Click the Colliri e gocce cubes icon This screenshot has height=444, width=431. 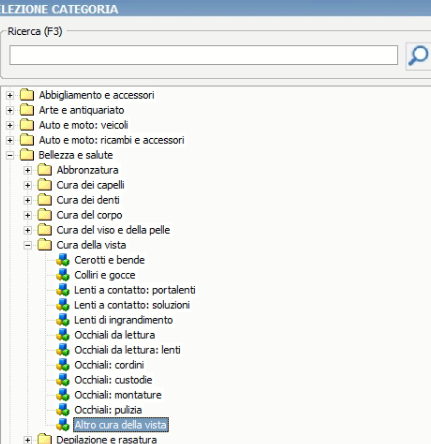coord(63,275)
